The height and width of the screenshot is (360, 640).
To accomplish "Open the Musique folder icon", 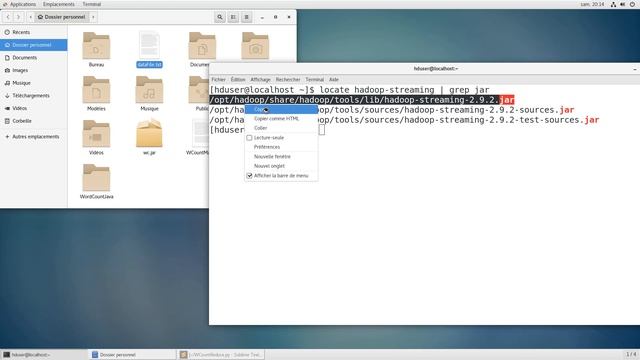I will (x=149, y=90).
